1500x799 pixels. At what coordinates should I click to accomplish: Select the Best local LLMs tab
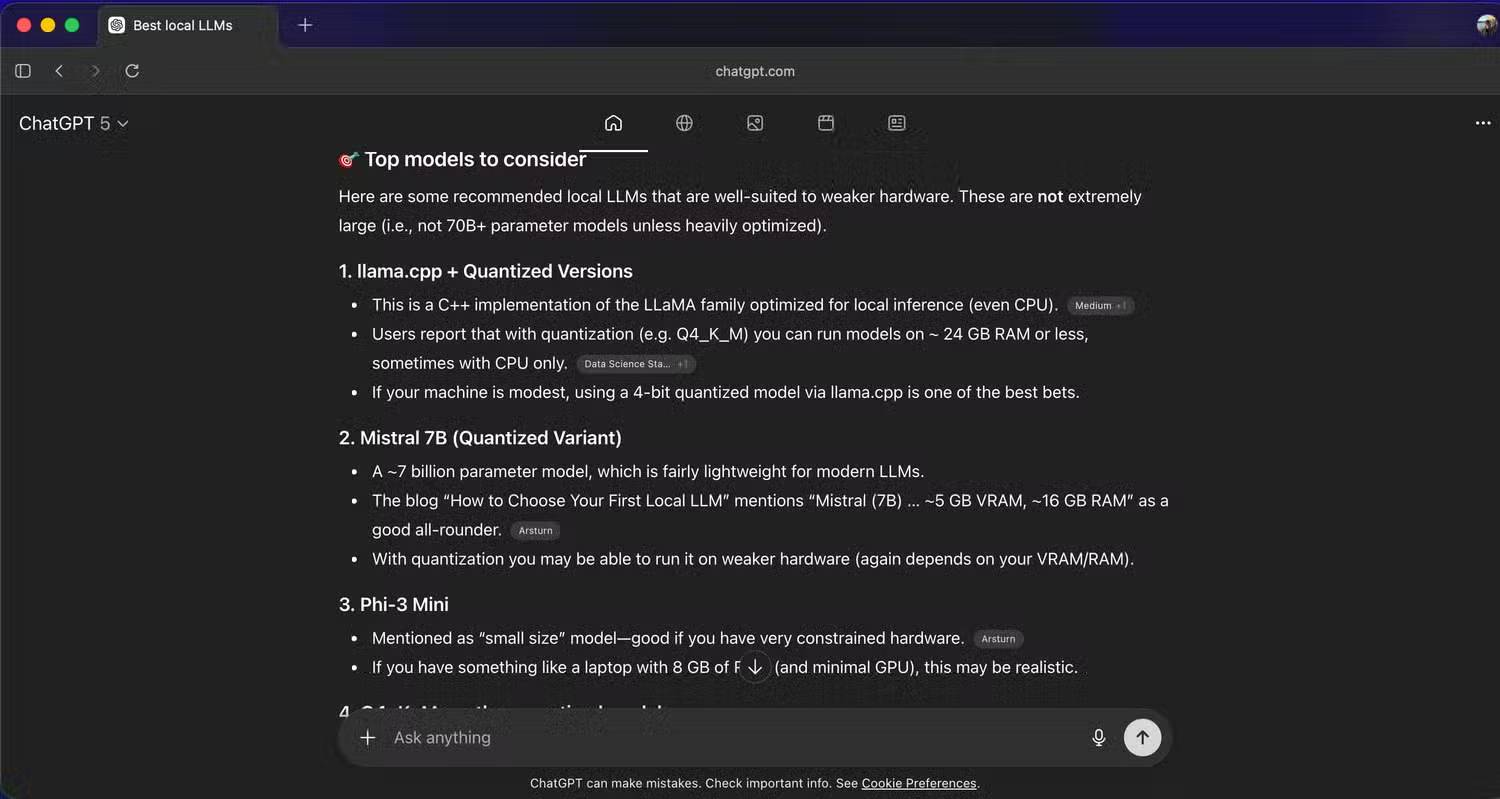tap(182, 25)
